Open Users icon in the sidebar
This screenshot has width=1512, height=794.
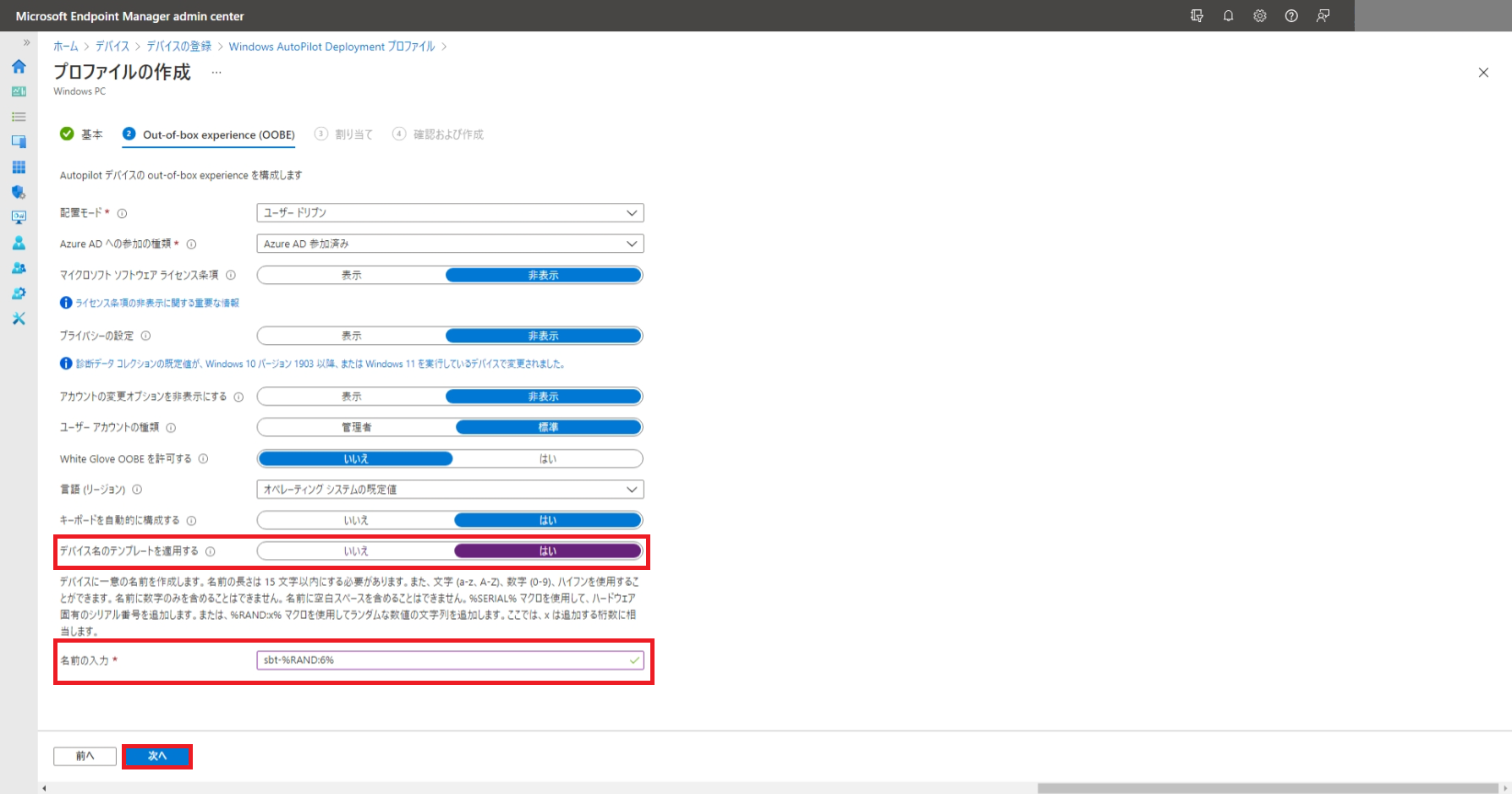tap(19, 243)
